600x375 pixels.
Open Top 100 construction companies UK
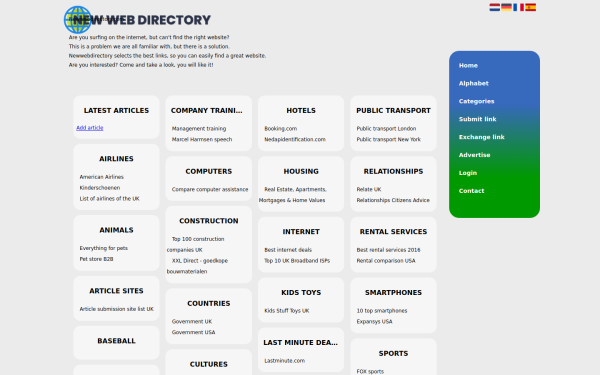pyautogui.click(x=196, y=245)
